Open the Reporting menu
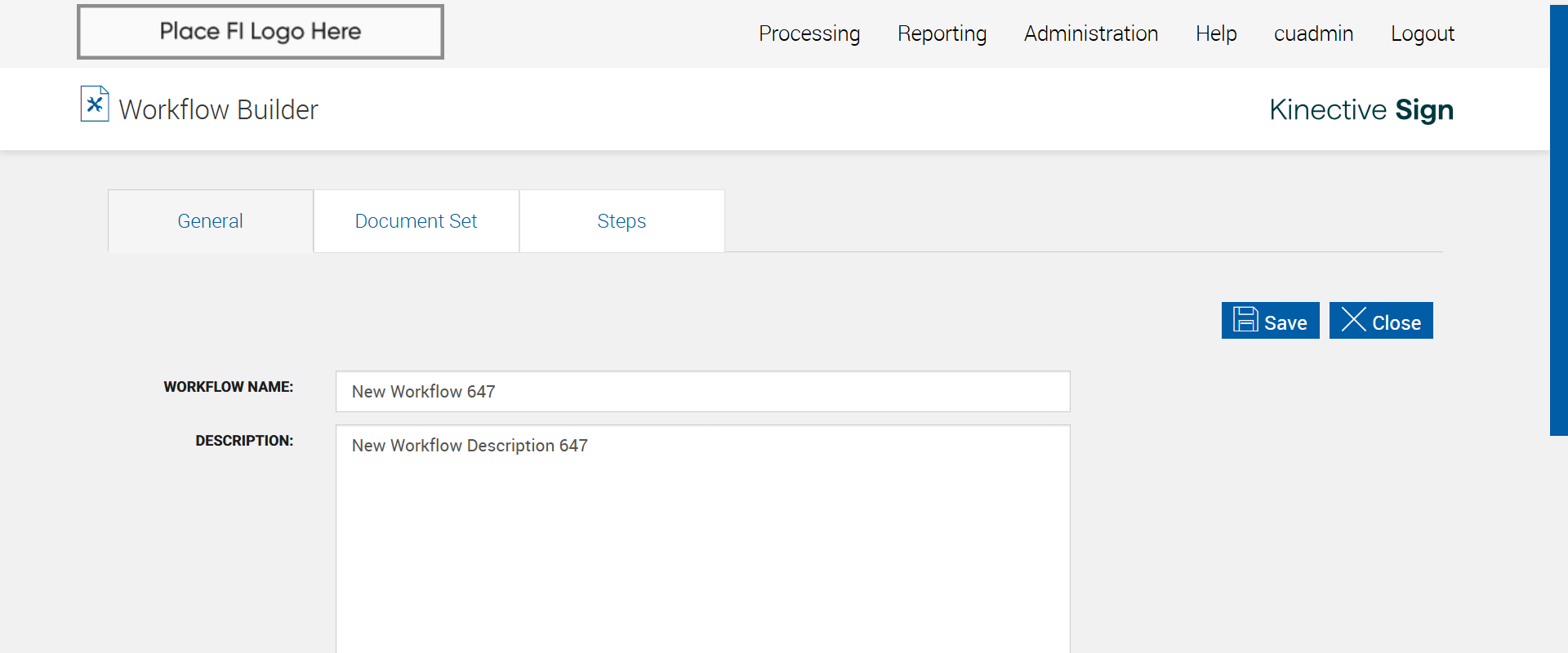Image resolution: width=1568 pixels, height=653 pixels. pyautogui.click(x=942, y=33)
